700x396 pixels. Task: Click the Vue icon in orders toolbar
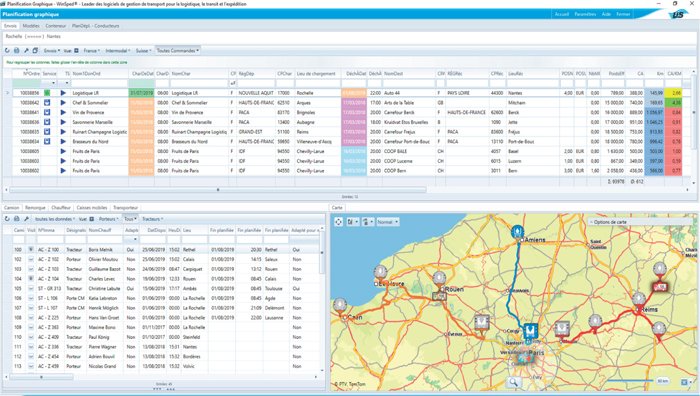point(76,51)
